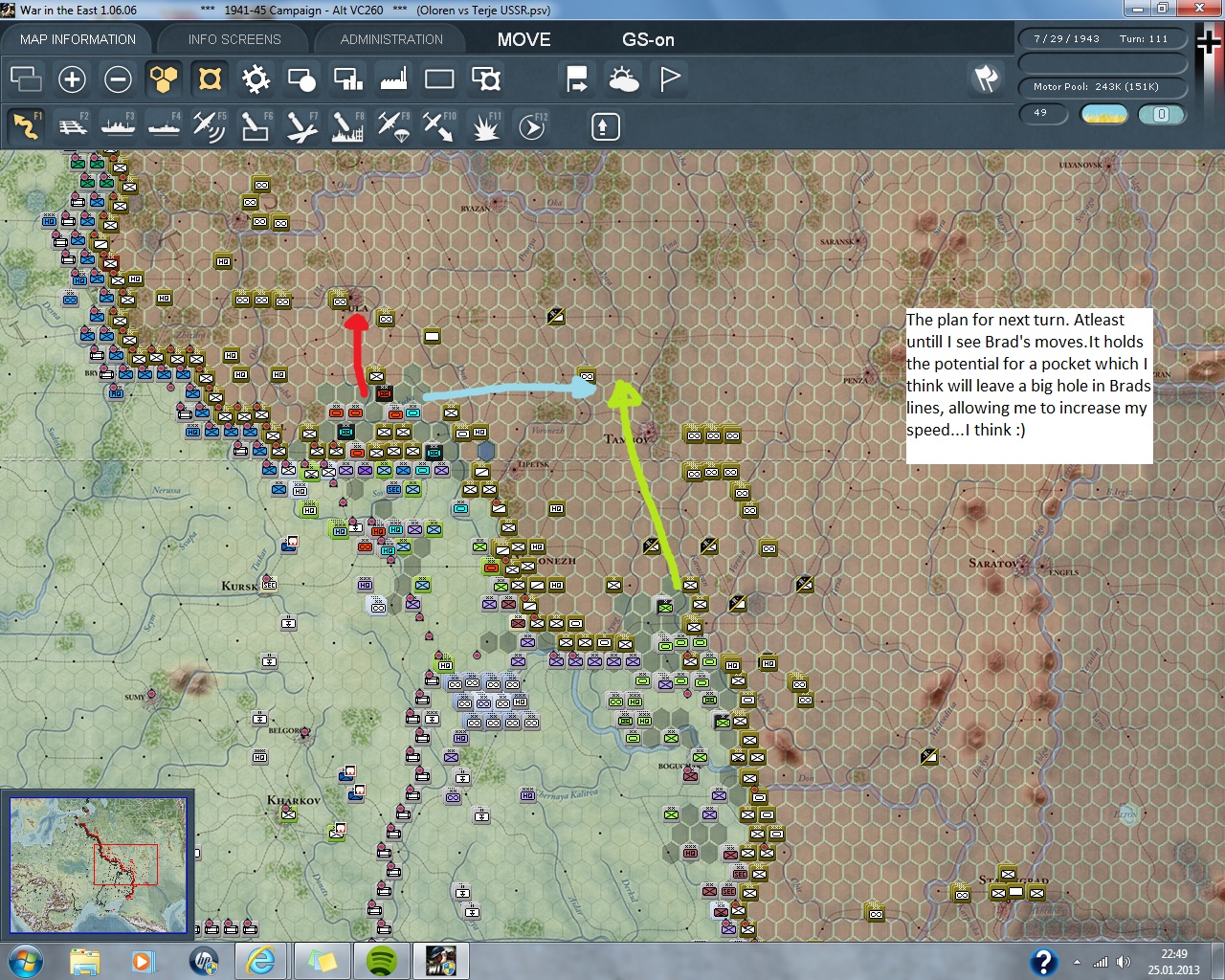
Task: Click the overlapping windows icon in the toolbar
Action: tap(26, 79)
